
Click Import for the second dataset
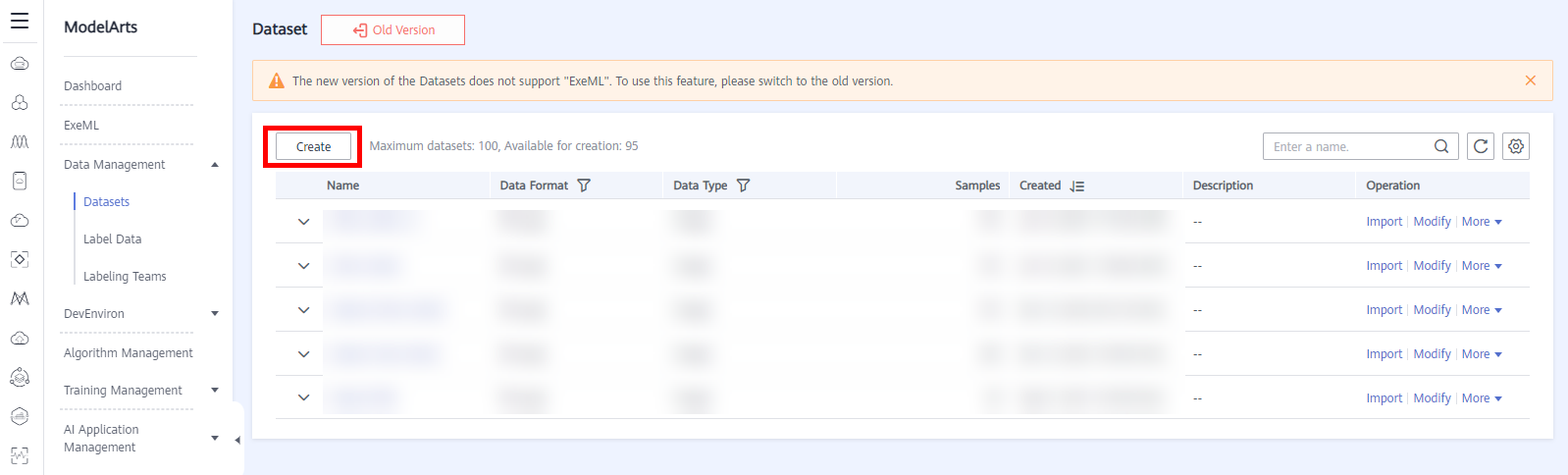[1384, 266]
